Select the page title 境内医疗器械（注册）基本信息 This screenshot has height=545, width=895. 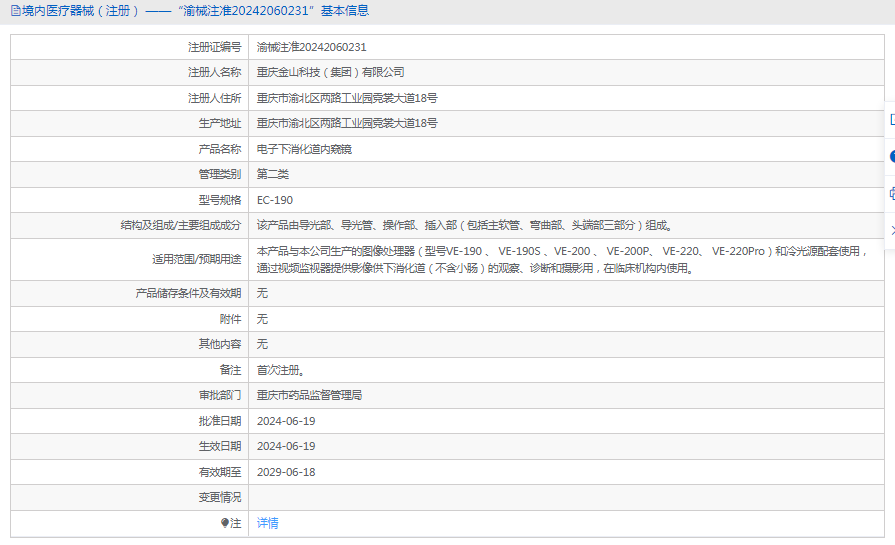[x=195, y=11]
